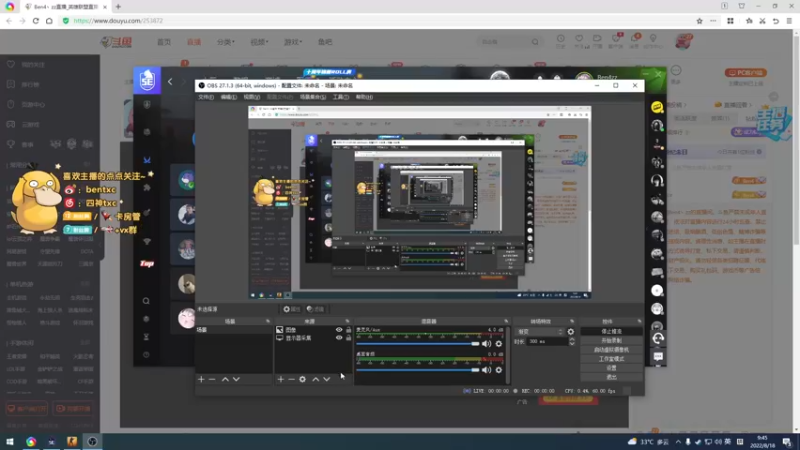The width and height of the screenshot is (800, 450).
Task: Open the Top ranking icon in 5E sidebar
Action: [x=146, y=264]
